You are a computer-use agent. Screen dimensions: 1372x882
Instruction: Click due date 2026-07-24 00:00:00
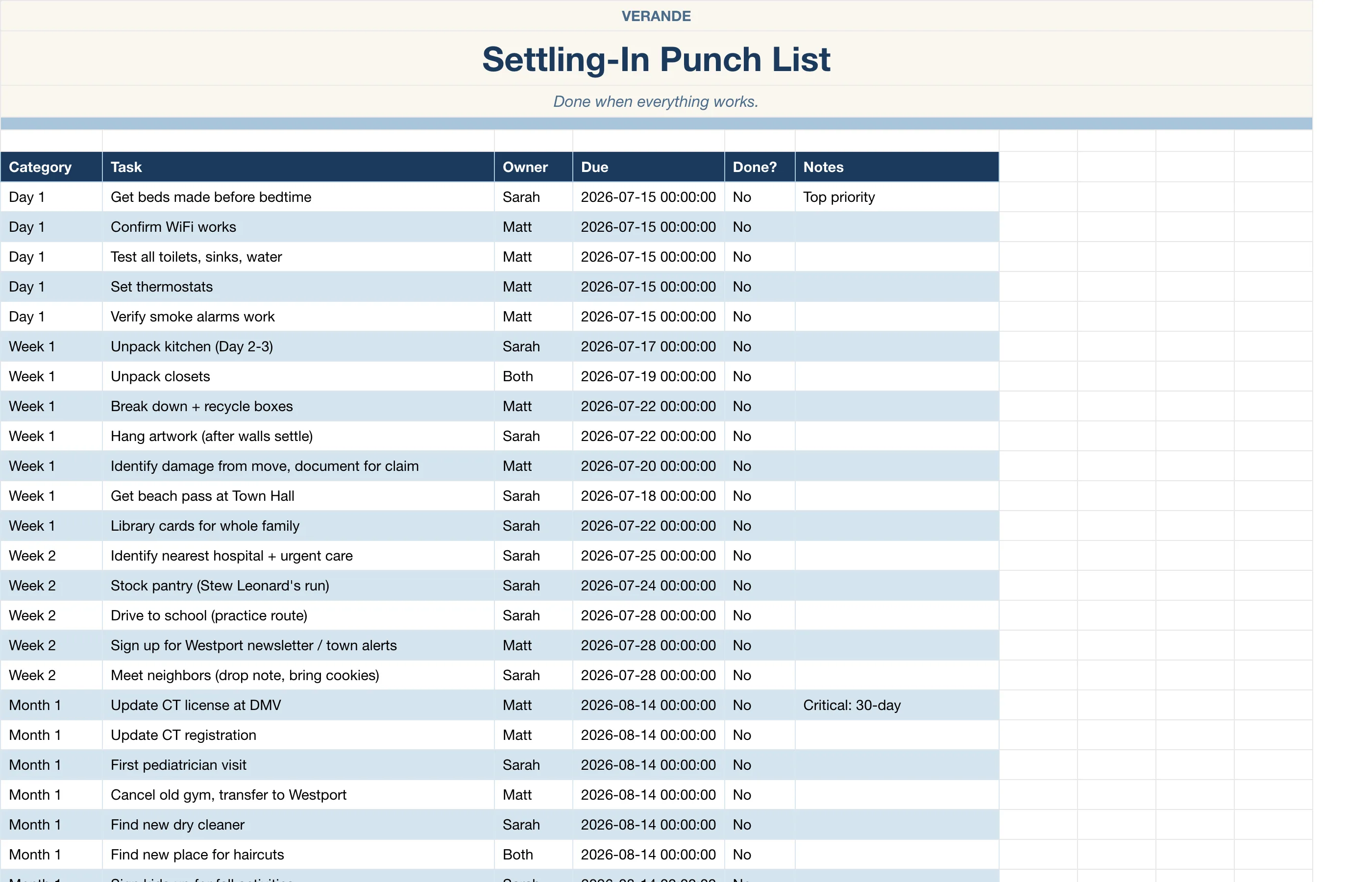click(x=649, y=586)
